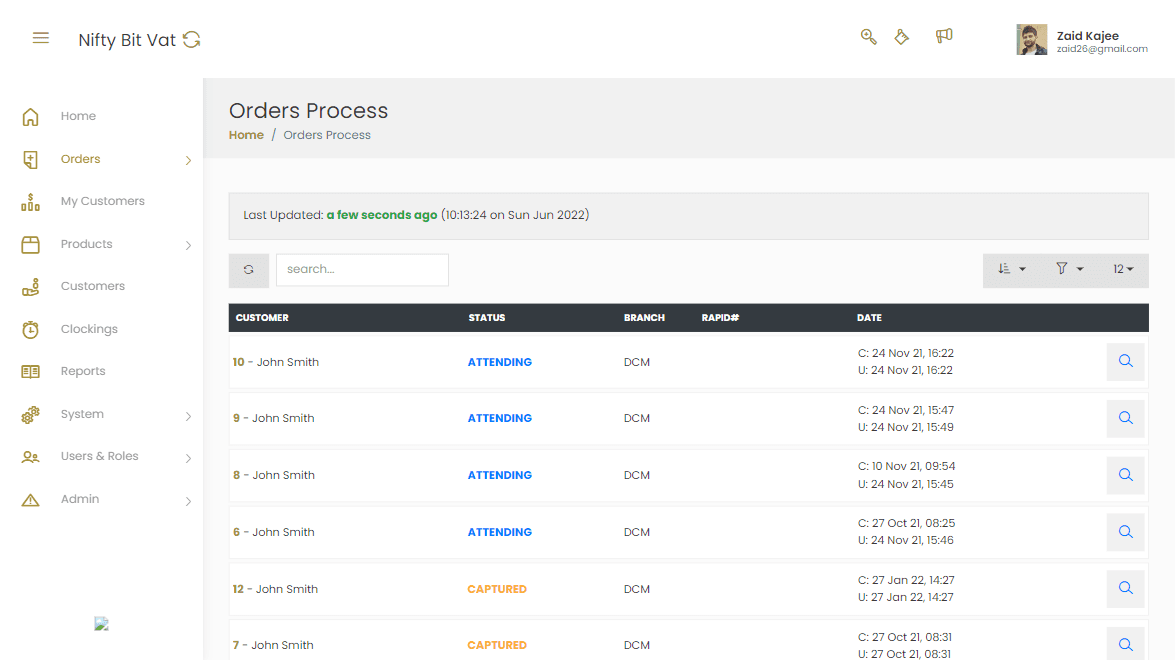The width and height of the screenshot is (1175, 660).
Task: View order 9 - John Smith details
Action: click(1126, 418)
